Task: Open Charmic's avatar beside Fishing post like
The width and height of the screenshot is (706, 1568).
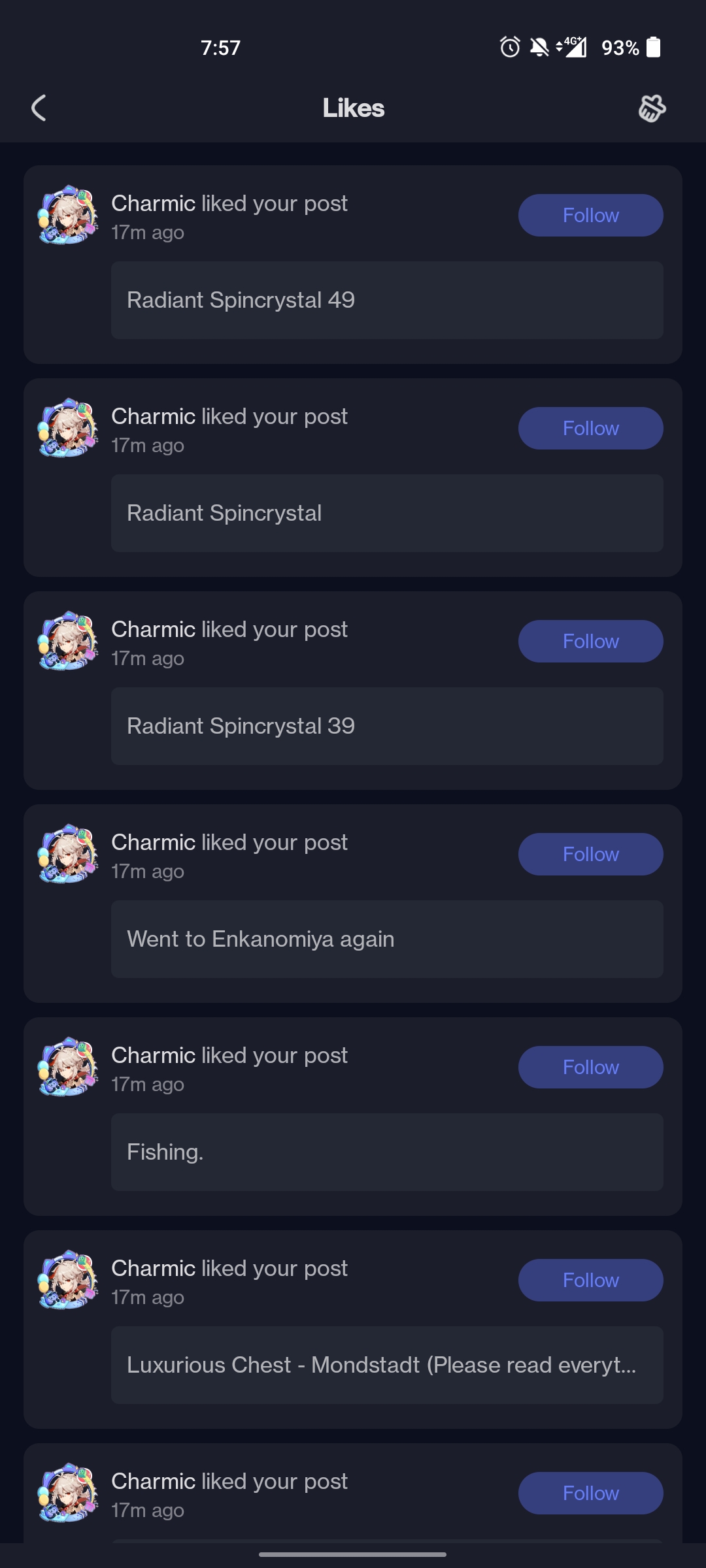Action: click(x=68, y=1067)
